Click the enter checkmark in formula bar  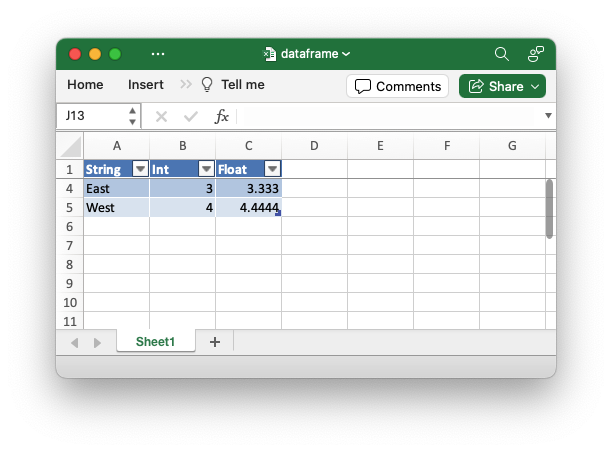[x=191, y=116]
